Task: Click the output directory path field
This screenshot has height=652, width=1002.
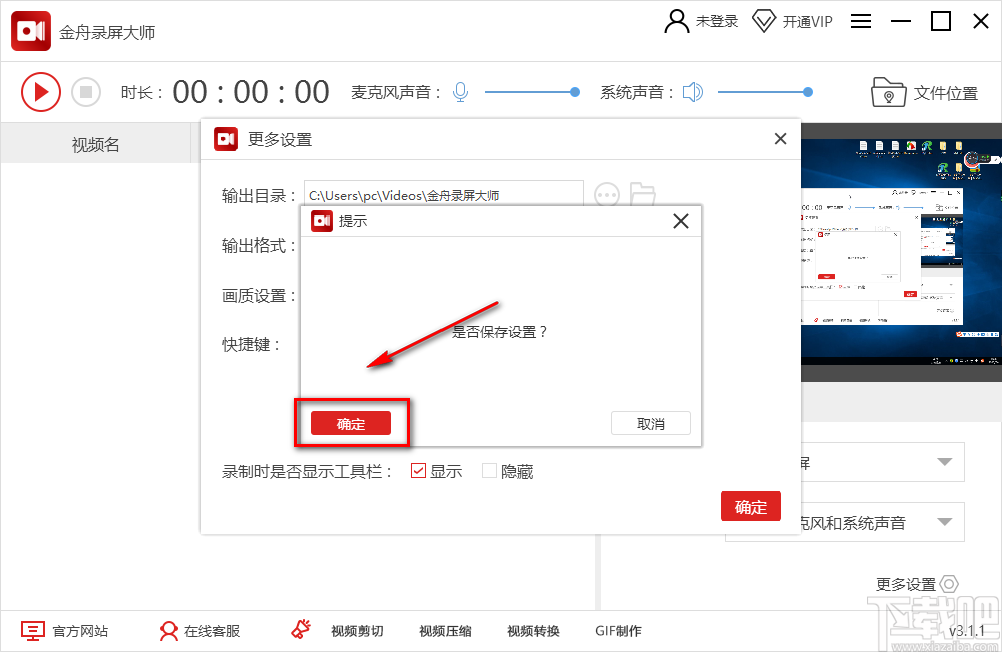Action: 443,195
